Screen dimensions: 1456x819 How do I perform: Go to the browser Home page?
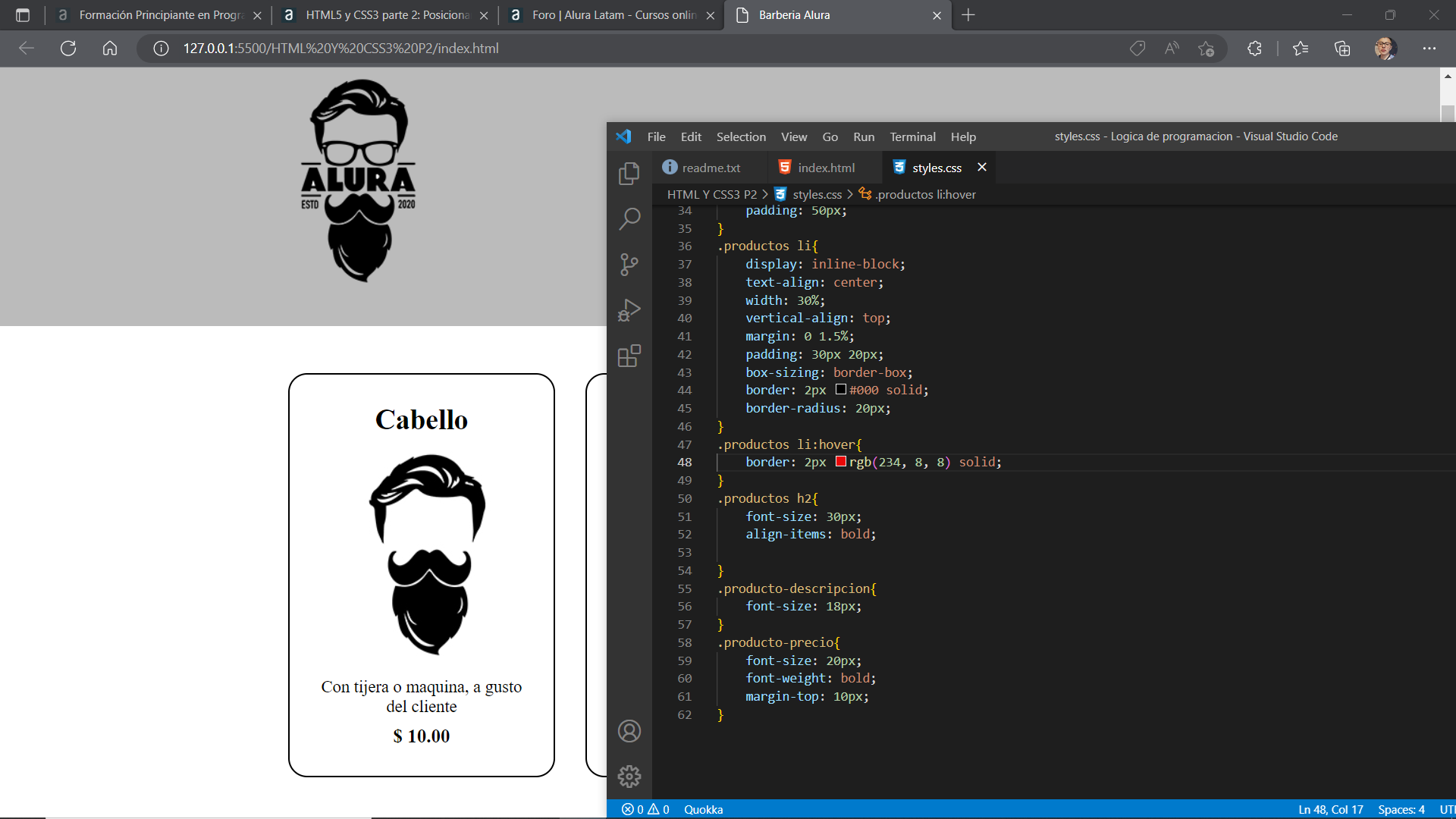click(x=110, y=49)
